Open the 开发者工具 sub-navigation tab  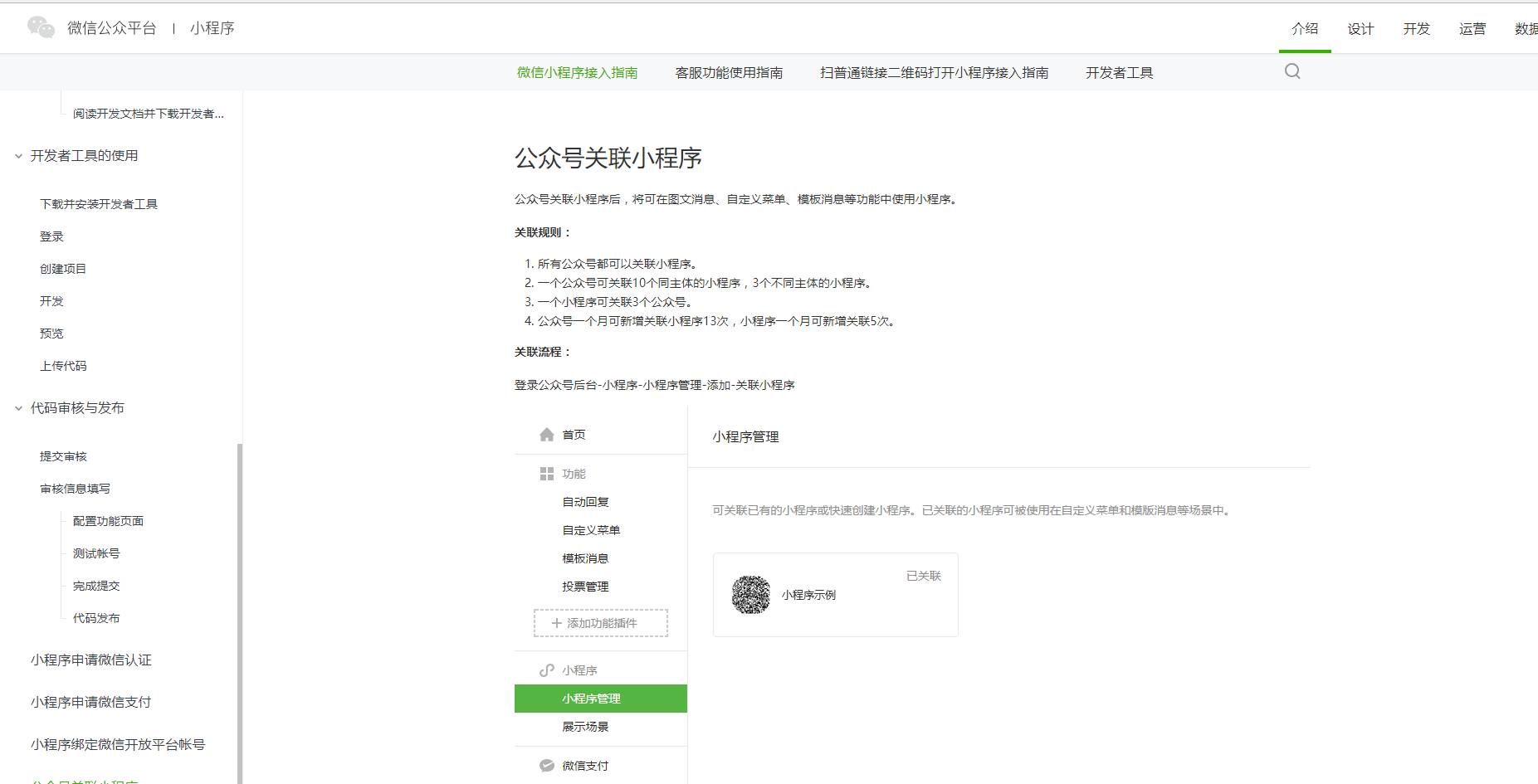point(1120,73)
